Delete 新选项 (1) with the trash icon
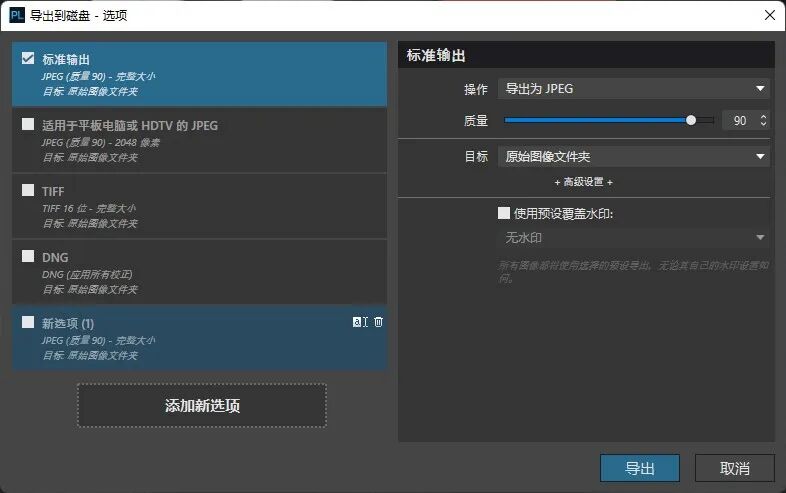 (378, 322)
